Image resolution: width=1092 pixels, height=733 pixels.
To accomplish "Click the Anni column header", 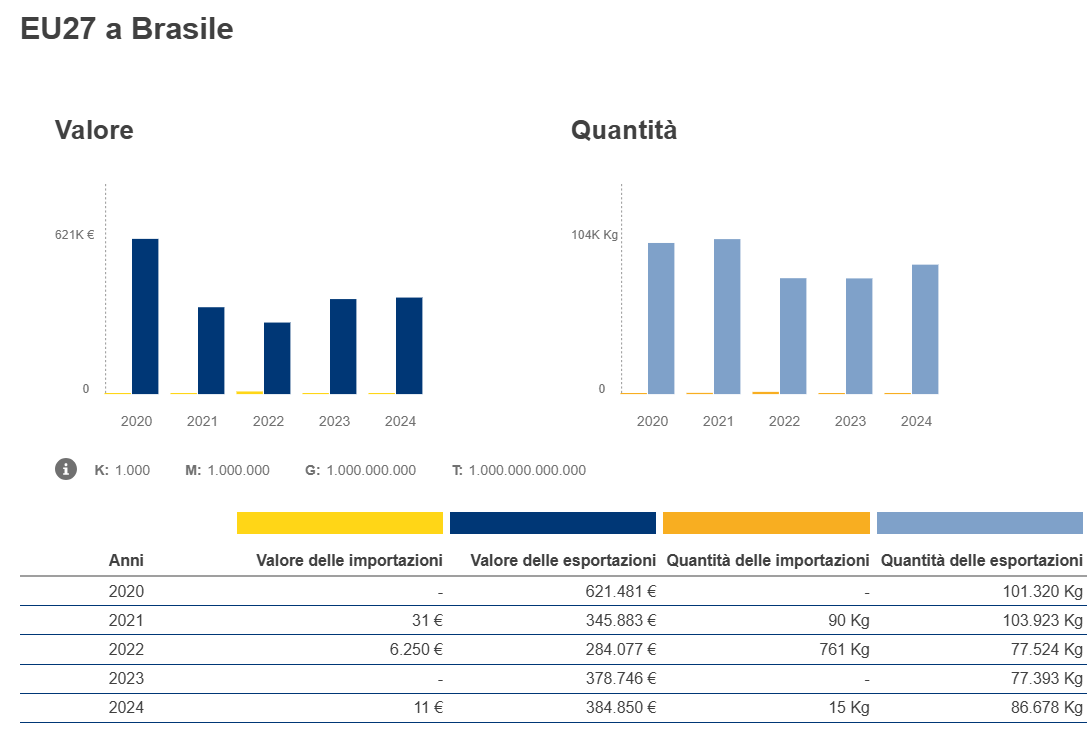I will 126,560.
